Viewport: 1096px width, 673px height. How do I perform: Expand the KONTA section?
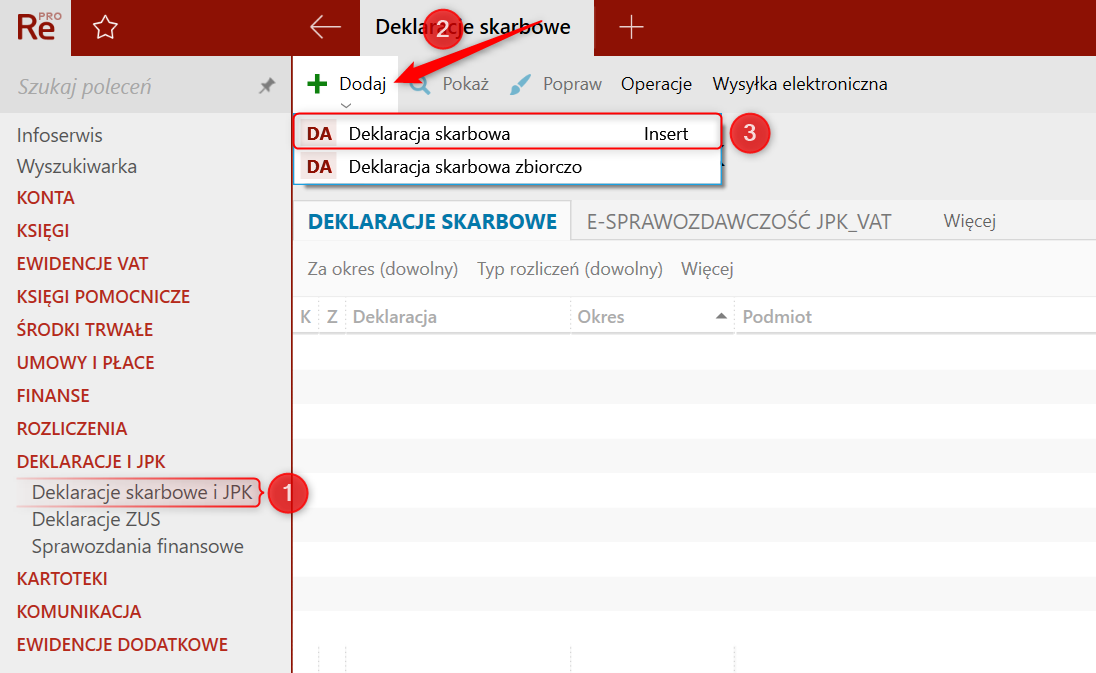(45, 198)
